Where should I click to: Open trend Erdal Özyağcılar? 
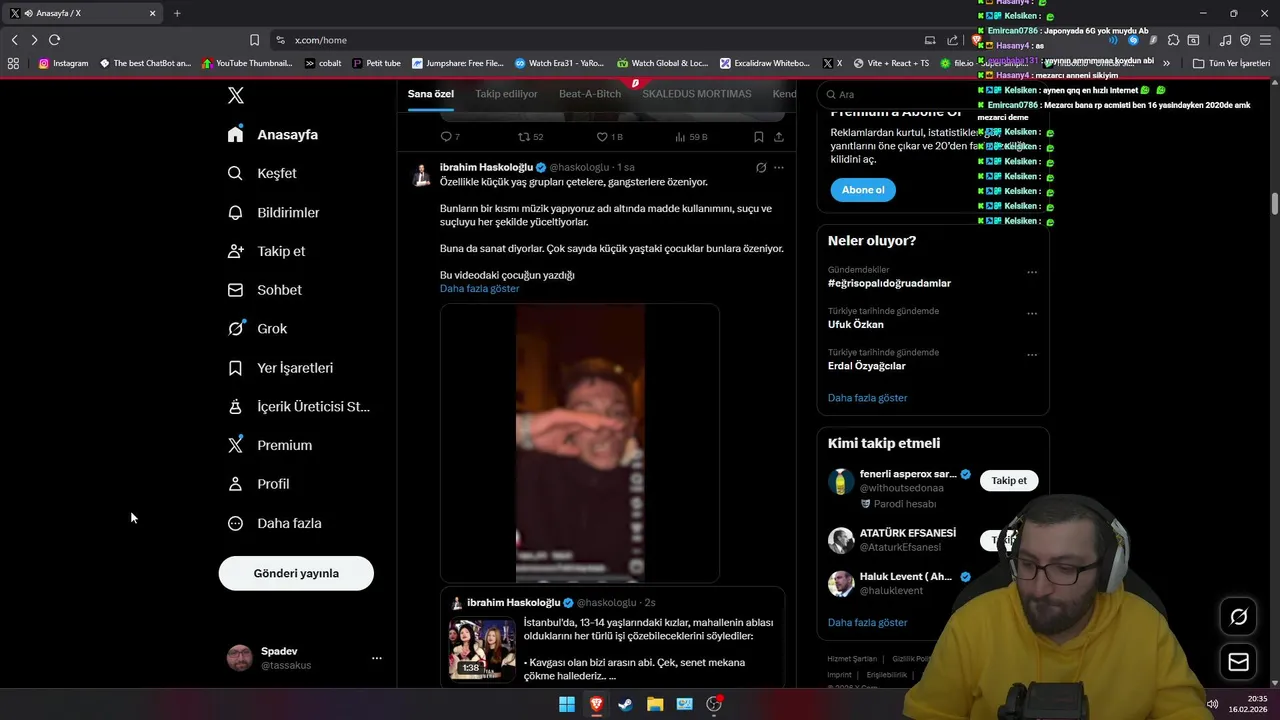867,366
